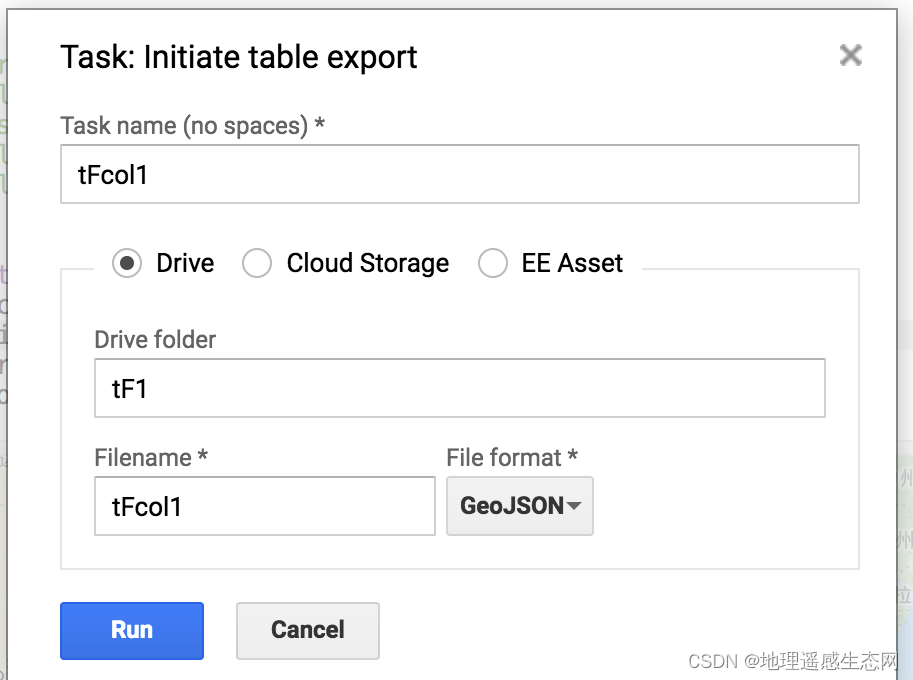Viewport: 913px width, 680px height.
Task: Focus the Task name input field
Action: click(x=460, y=174)
